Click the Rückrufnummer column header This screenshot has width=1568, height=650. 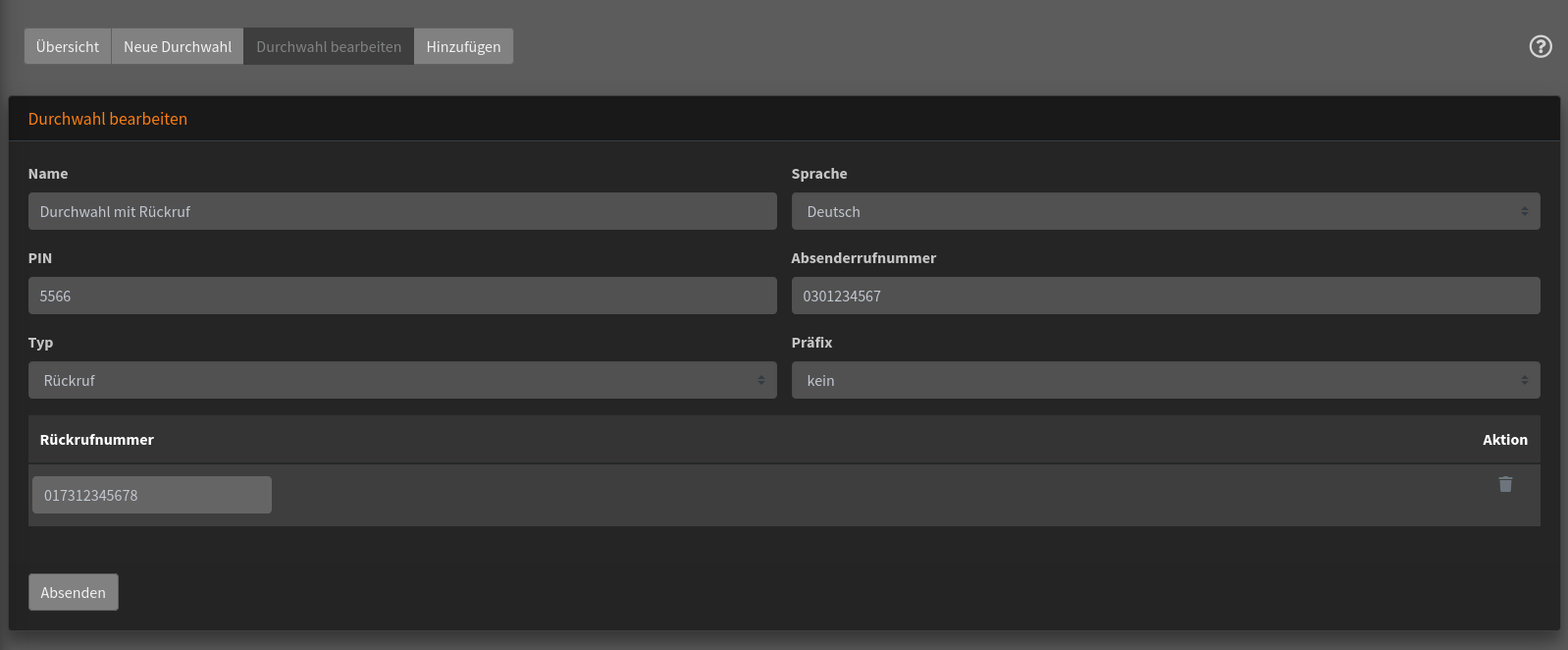(x=97, y=440)
